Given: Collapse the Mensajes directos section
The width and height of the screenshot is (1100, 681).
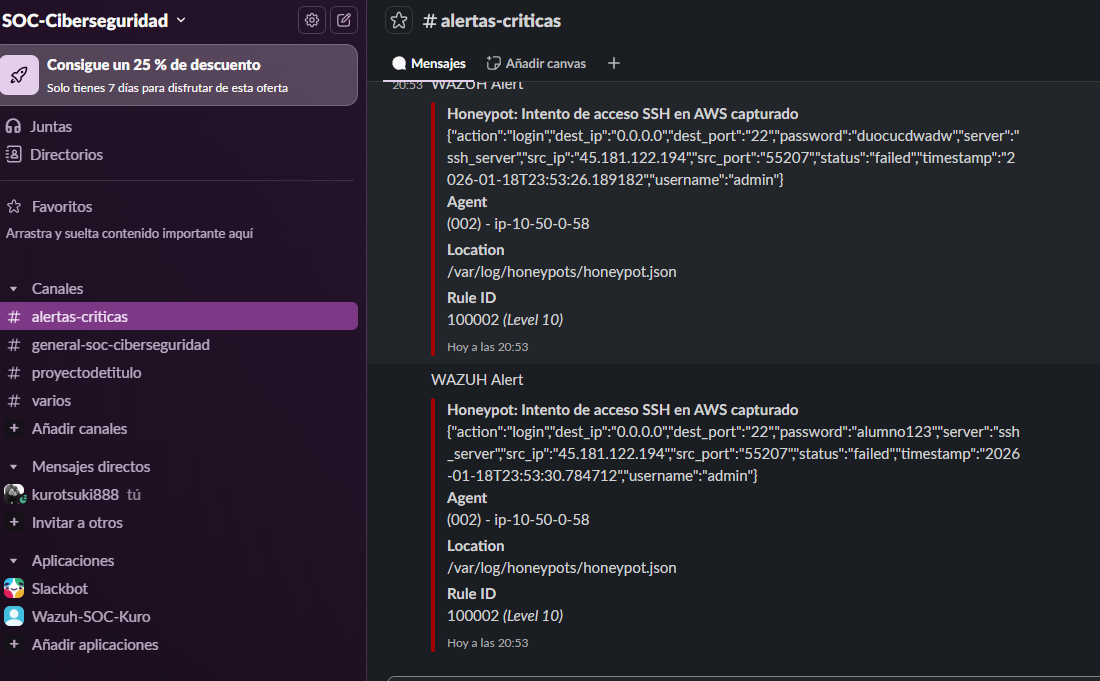Looking at the screenshot, I should pyautogui.click(x=13, y=466).
